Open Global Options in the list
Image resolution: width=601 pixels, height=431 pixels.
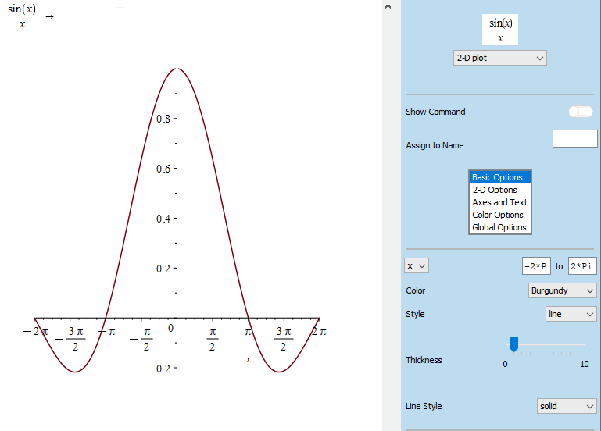tap(501, 228)
